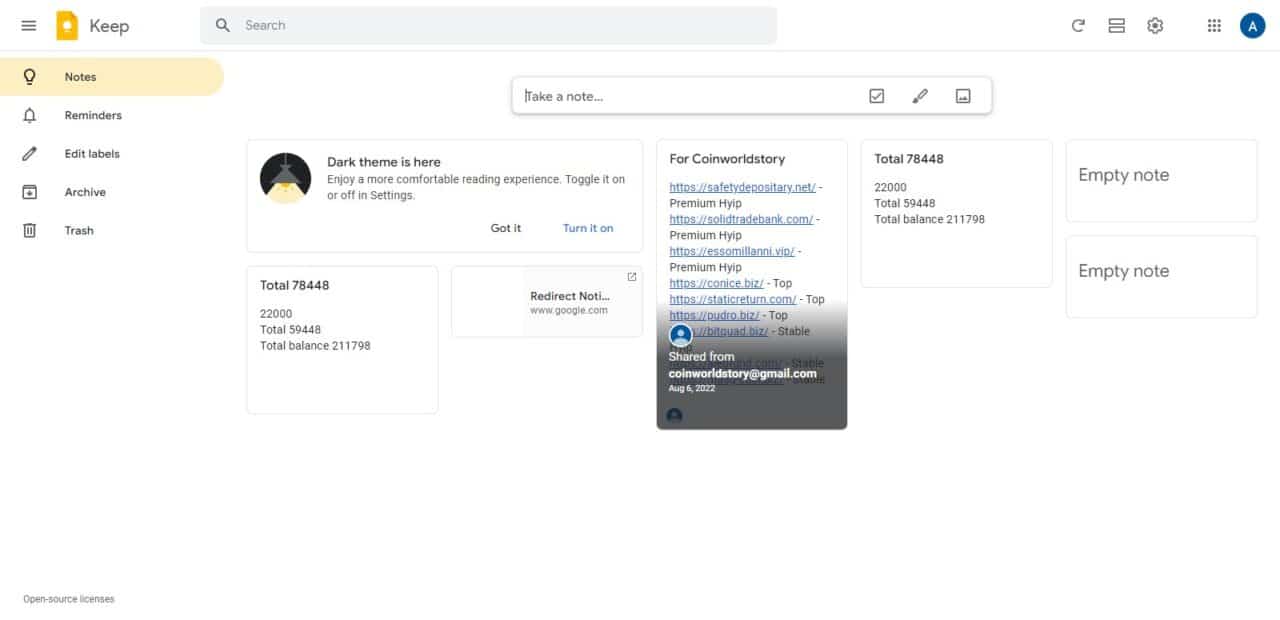Follow the pudro.biz link
The width and height of the screenshot is (1280, 620).
tap(715, 315)
